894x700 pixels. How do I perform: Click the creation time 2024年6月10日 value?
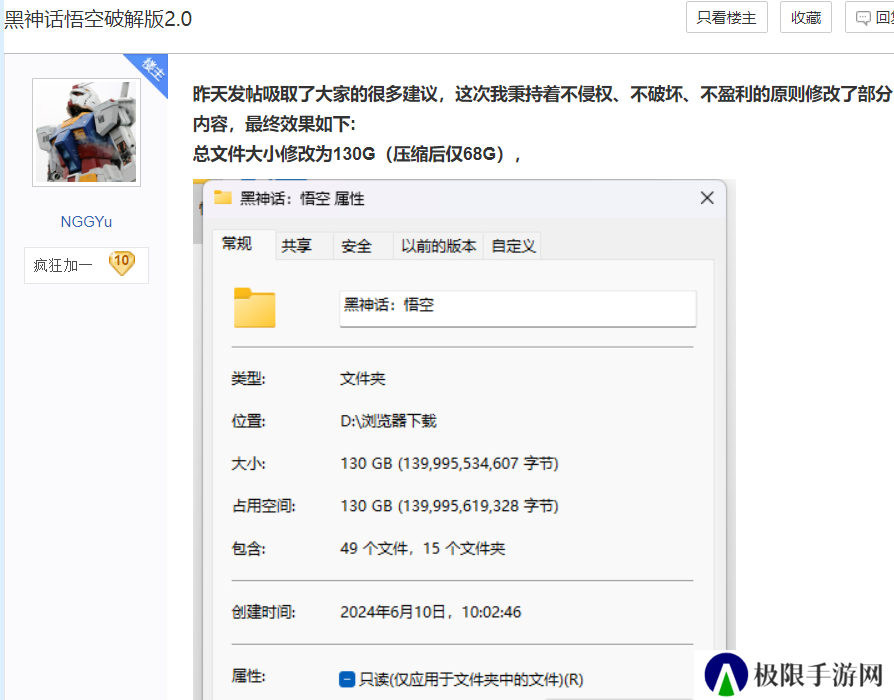[x=430, y=612]
